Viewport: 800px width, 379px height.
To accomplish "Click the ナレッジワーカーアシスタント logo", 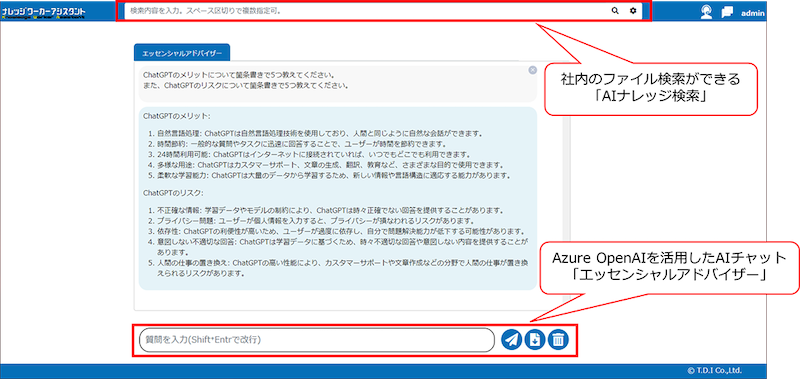I will click(x=43, y=12).
